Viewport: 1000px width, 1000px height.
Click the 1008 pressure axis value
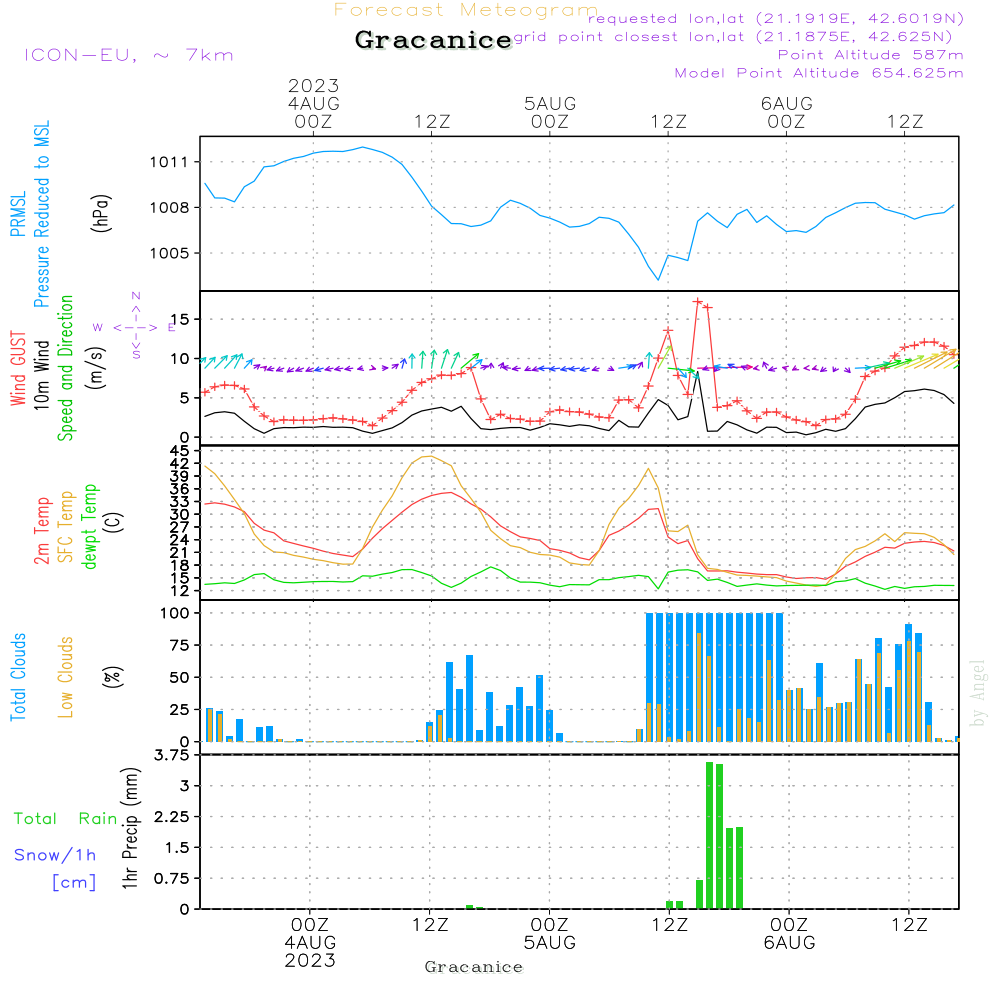click(169, 208)
